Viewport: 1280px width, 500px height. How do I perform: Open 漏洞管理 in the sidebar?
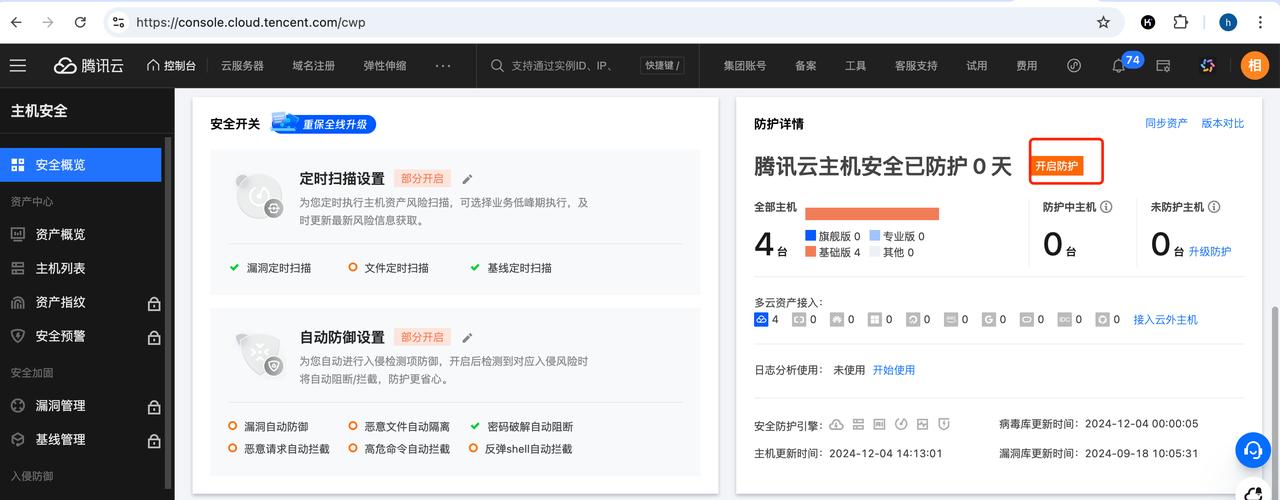pos(60,406)
